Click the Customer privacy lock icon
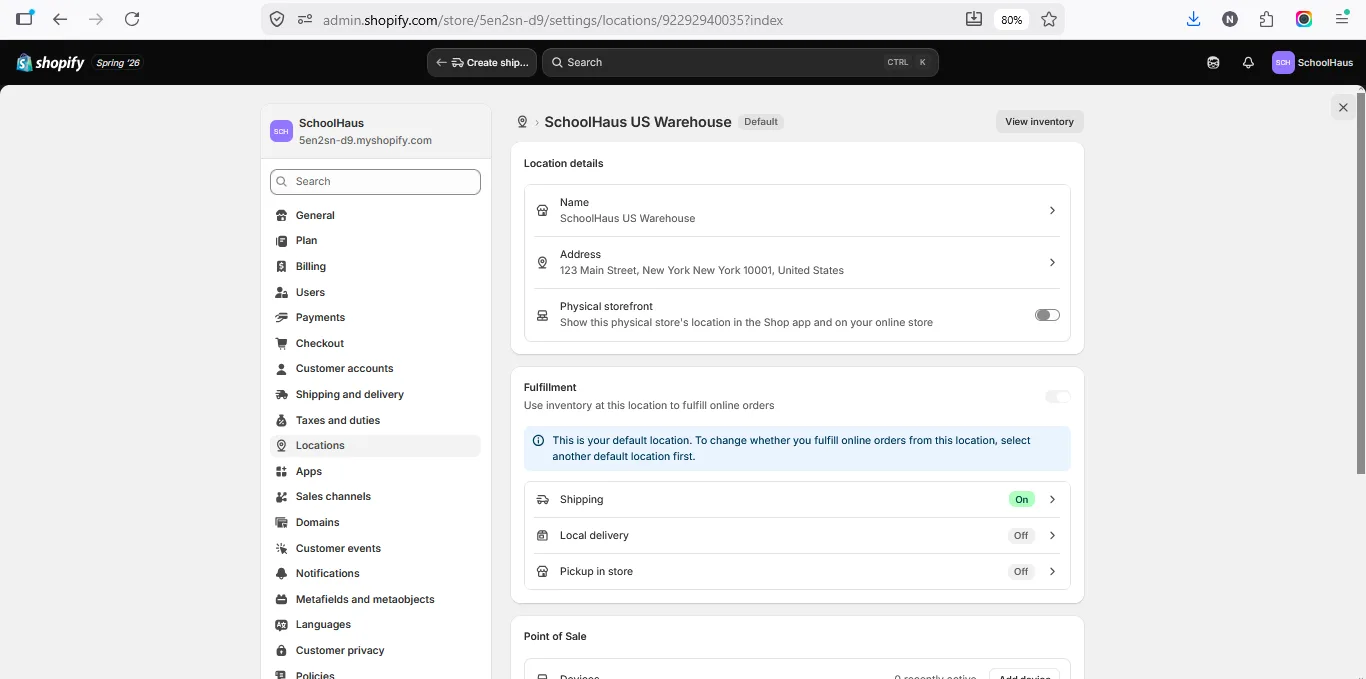The height and width of the screenshot is (679, 1366). 282,650
